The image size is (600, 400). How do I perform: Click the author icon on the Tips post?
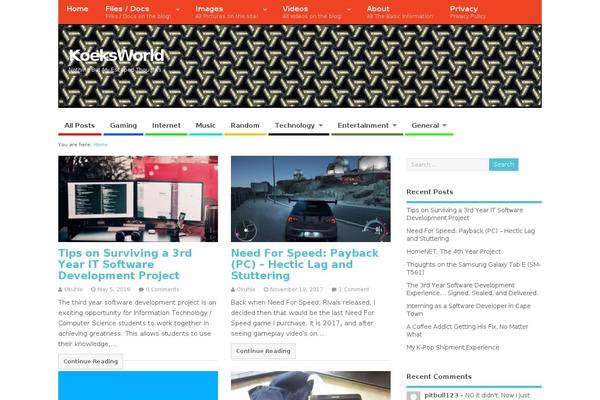(x=60, y=290)
